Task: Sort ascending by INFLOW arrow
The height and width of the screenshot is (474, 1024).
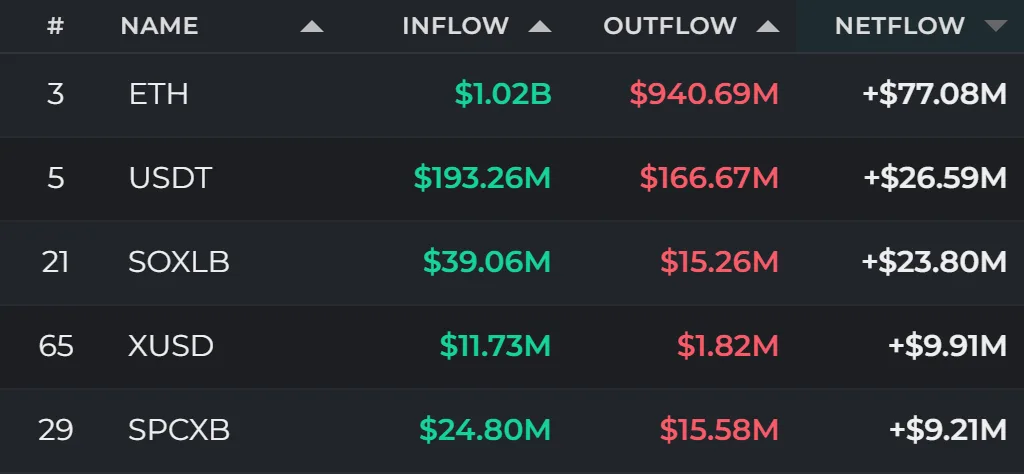Action: (539, 27)
